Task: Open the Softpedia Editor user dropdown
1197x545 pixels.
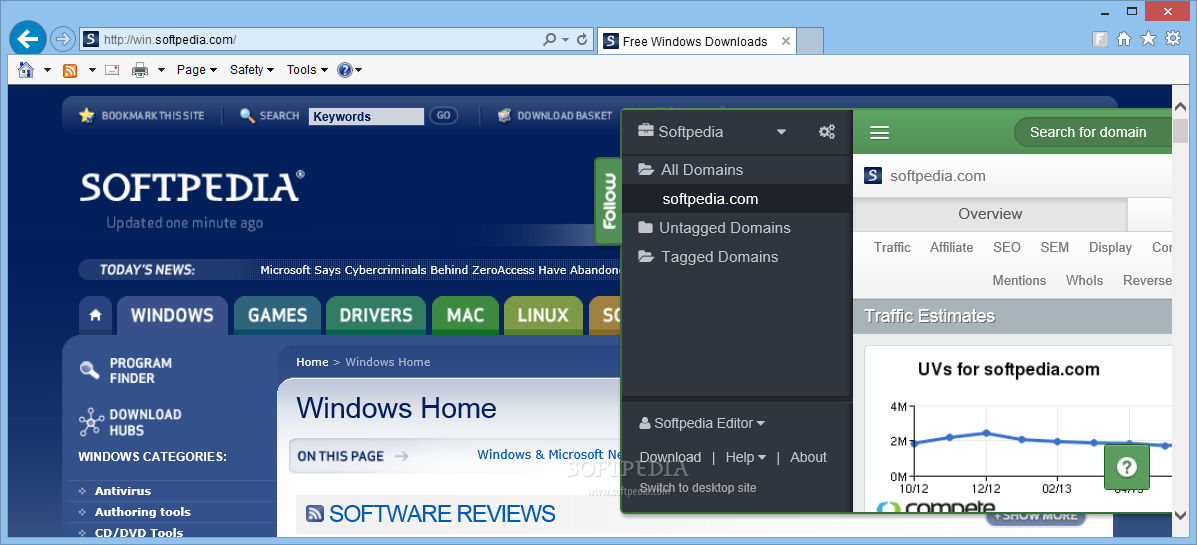Action: point(702,423)
